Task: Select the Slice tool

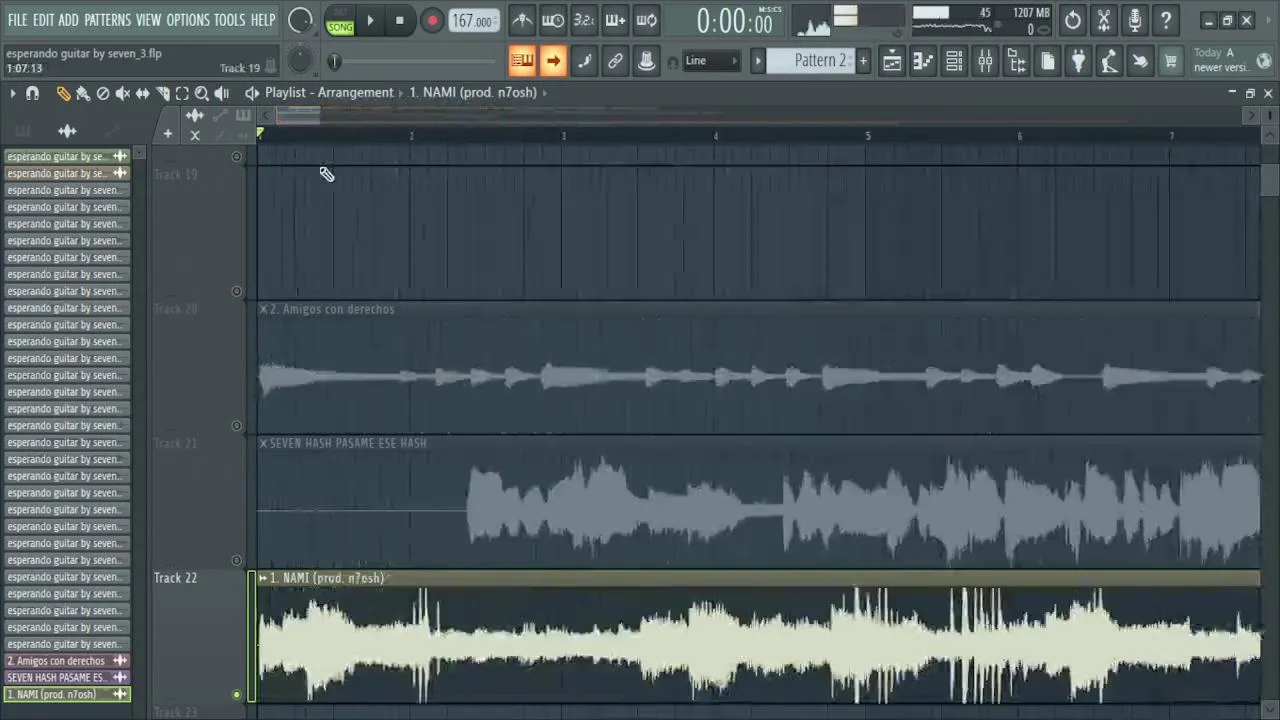Action: [163, 93]
